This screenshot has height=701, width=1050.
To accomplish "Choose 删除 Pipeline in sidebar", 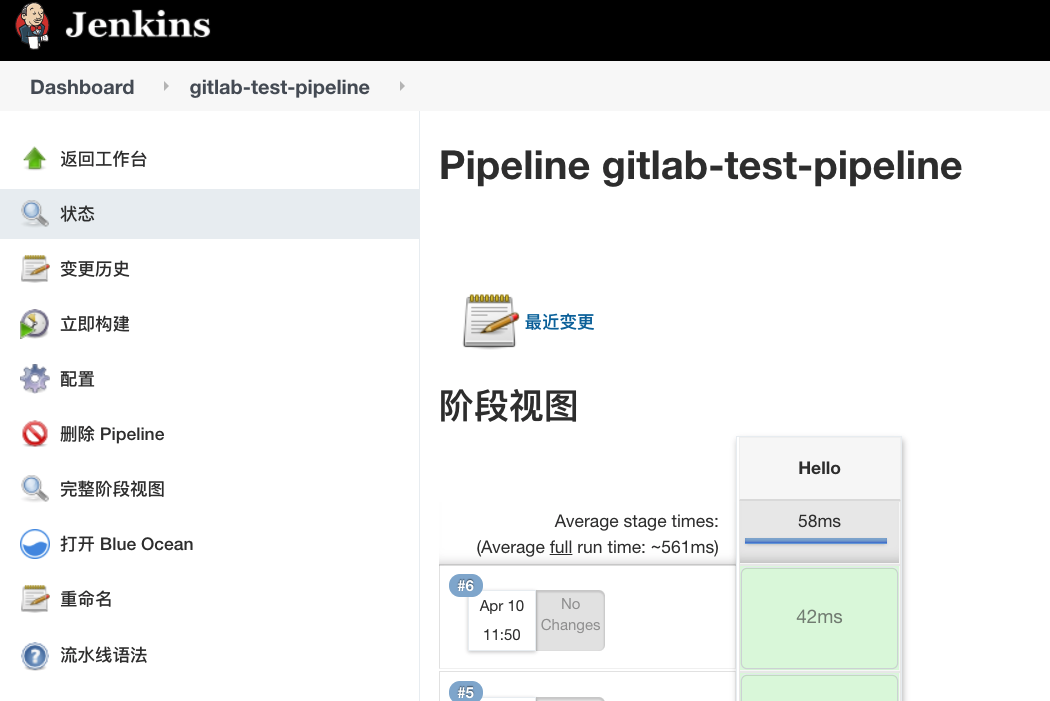I will [112, 434].
